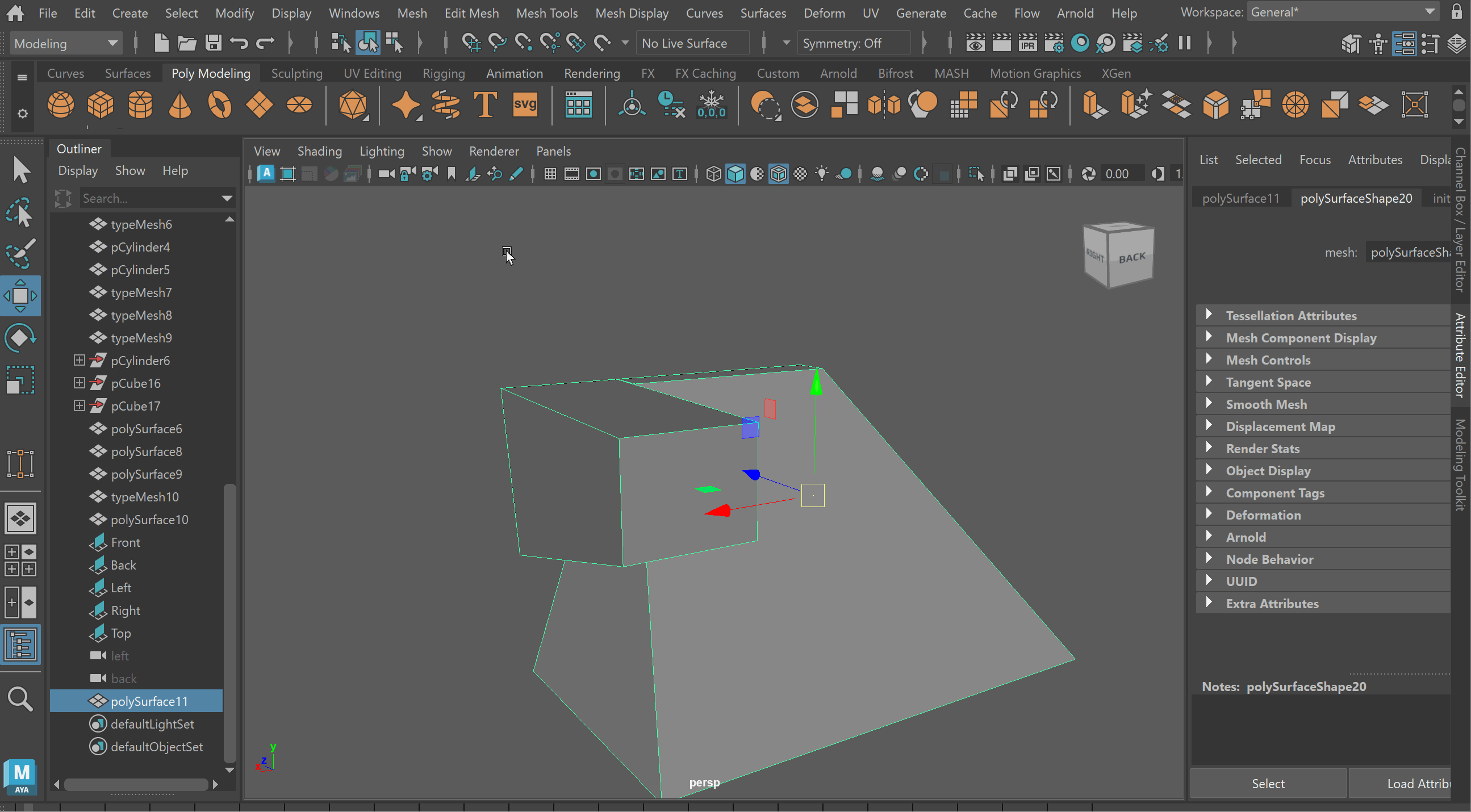Toggle viewport grid display icon
1471x812 pixels.
pyautogui.click(x=550, y=174)
